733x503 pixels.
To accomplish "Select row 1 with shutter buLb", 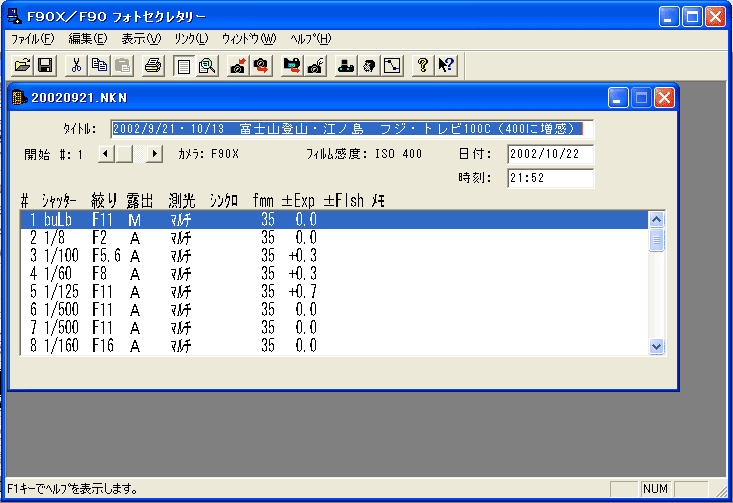I will [x=334, y=220].
